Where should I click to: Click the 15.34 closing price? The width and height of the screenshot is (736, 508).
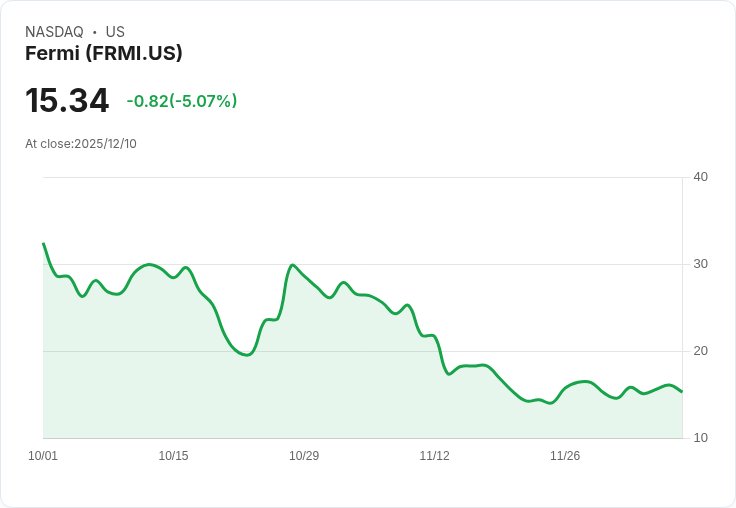pyautogui.click(x=67, y=101)
